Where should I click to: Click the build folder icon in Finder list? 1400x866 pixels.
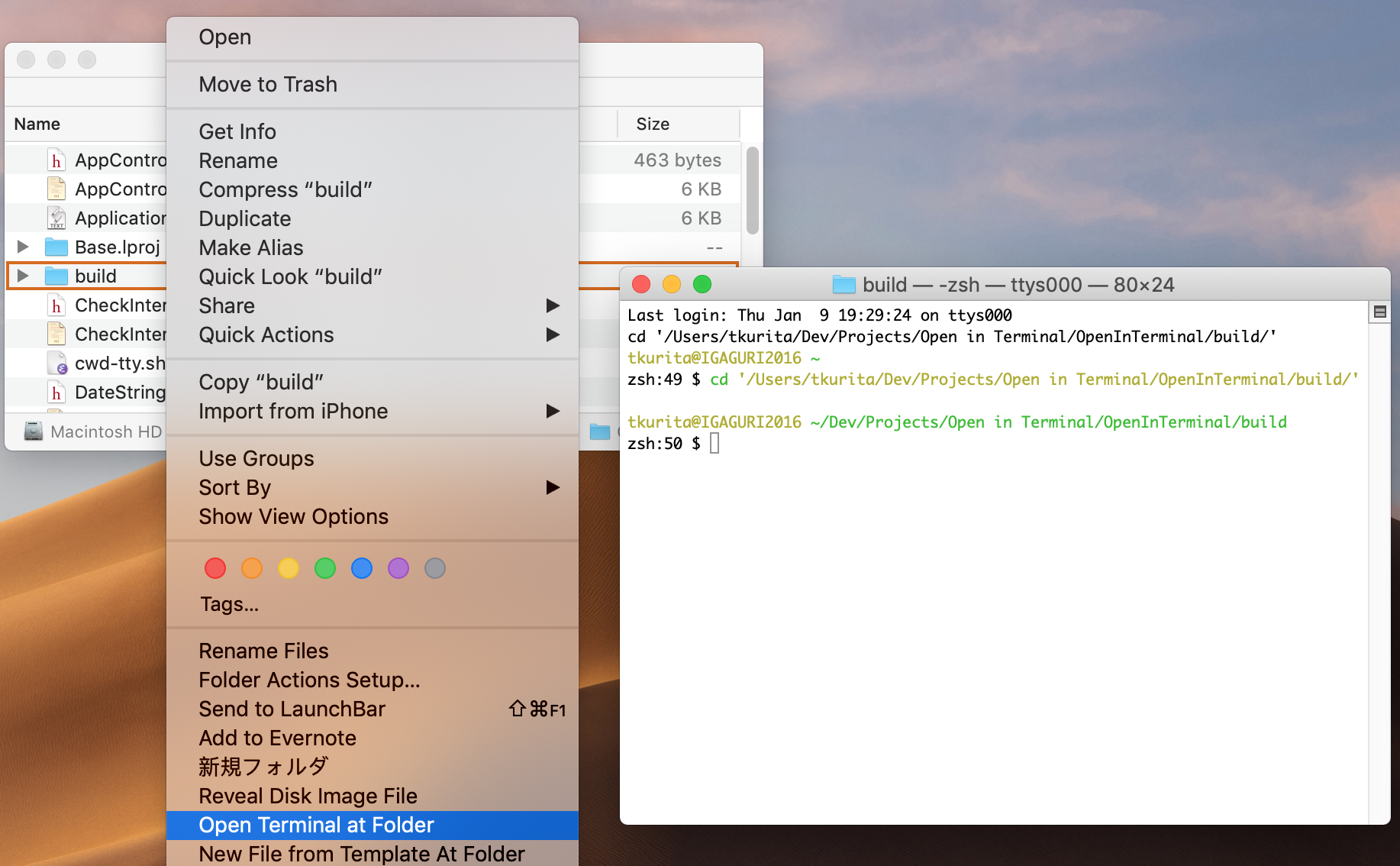coord(56,276)
